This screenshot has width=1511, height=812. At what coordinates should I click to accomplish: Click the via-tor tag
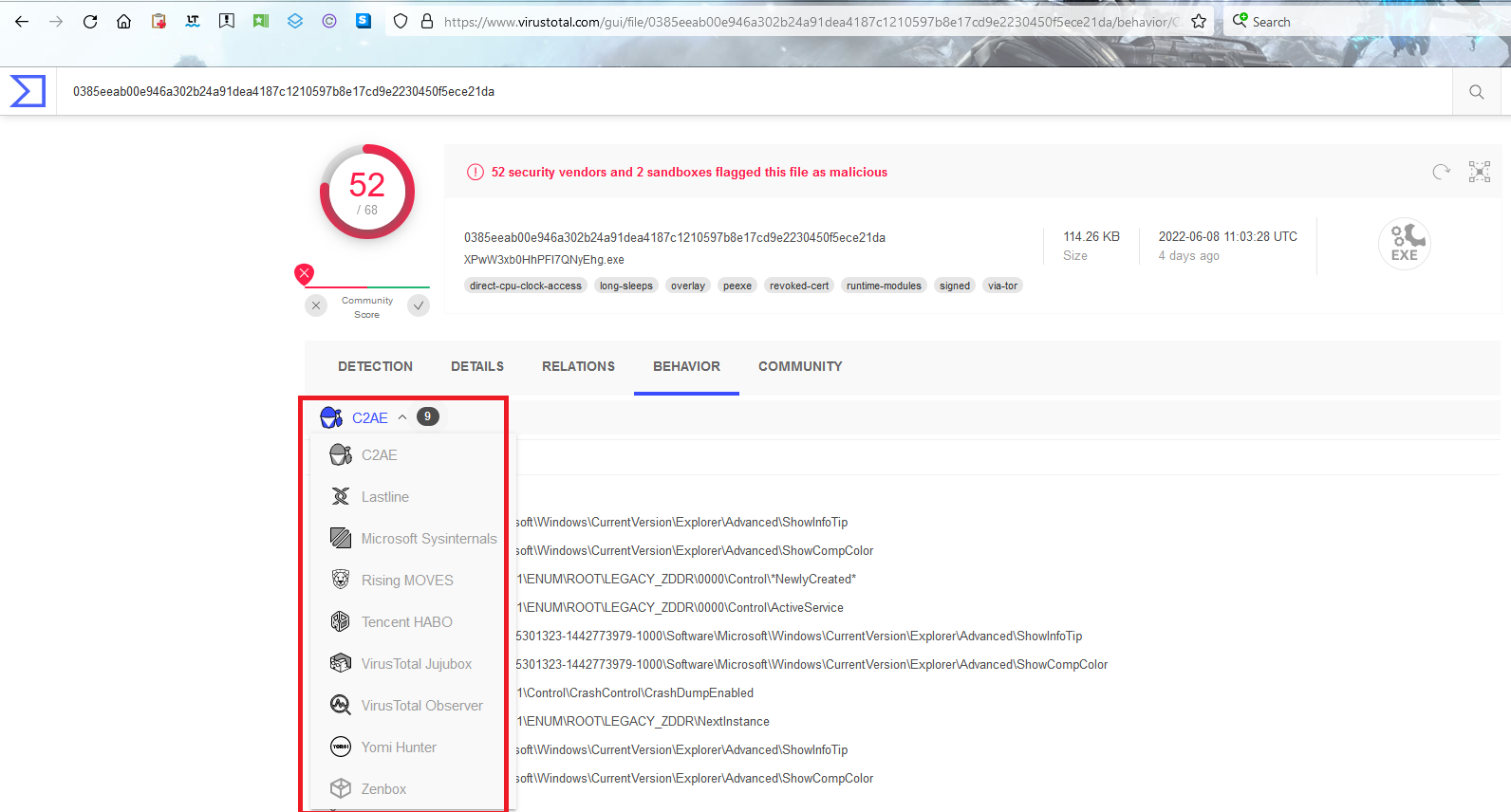[1002, 286]
